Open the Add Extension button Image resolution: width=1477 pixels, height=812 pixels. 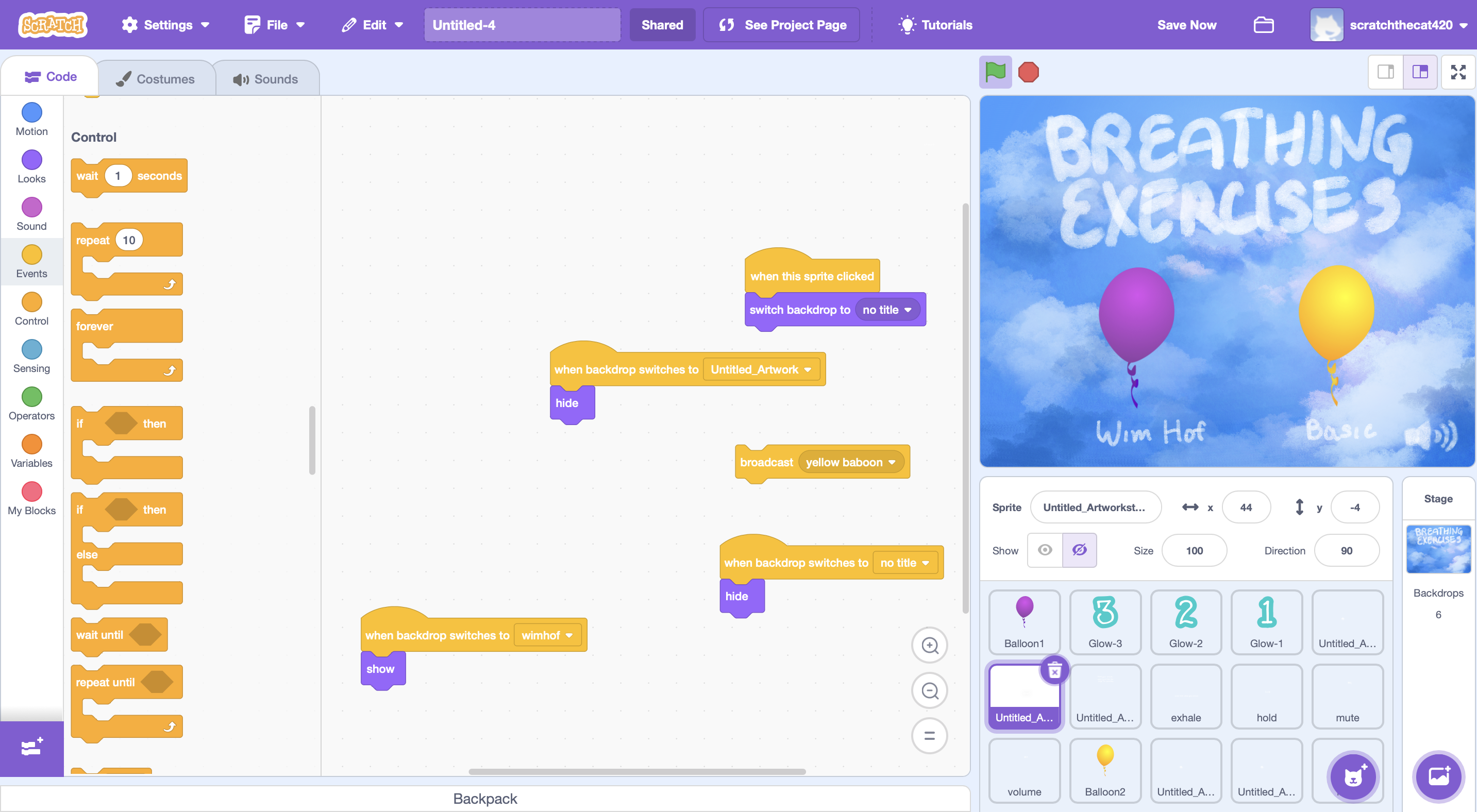pos(31,747)
